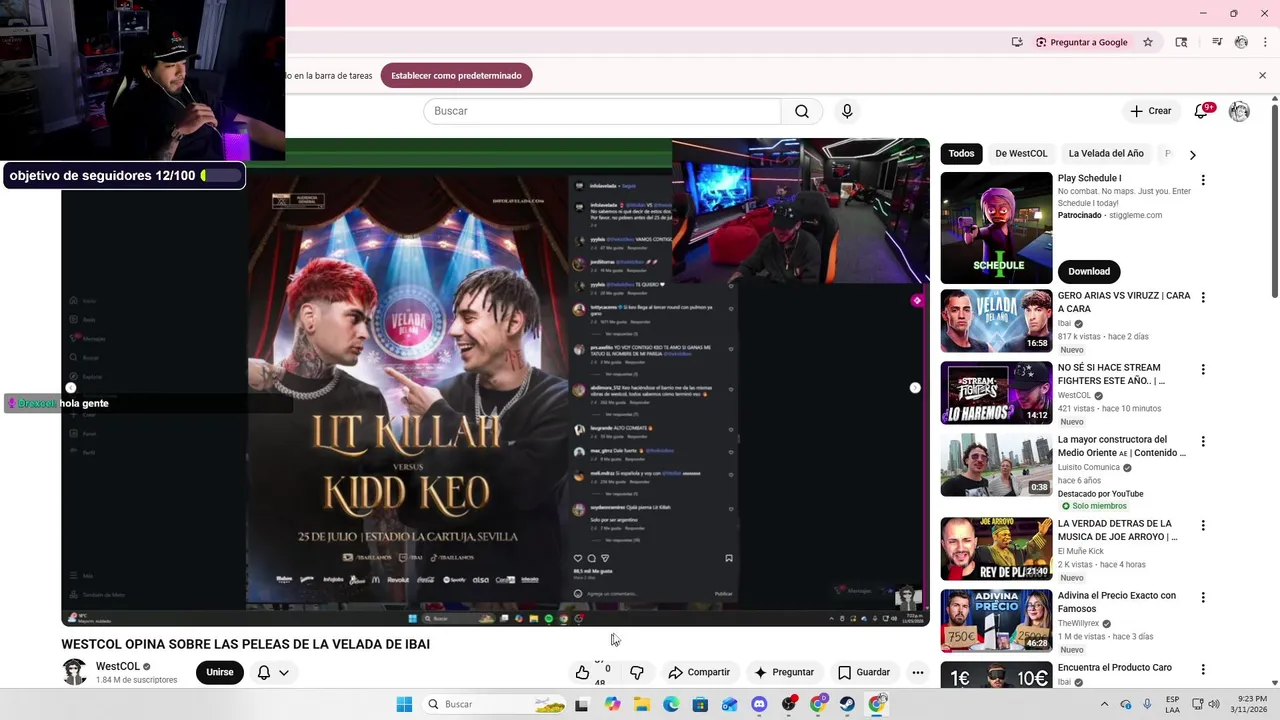Open the YouTube account avatar menu
The width and height of the screenshot is (1280, 720).
pyautogui.click(x=1239, y=111)
